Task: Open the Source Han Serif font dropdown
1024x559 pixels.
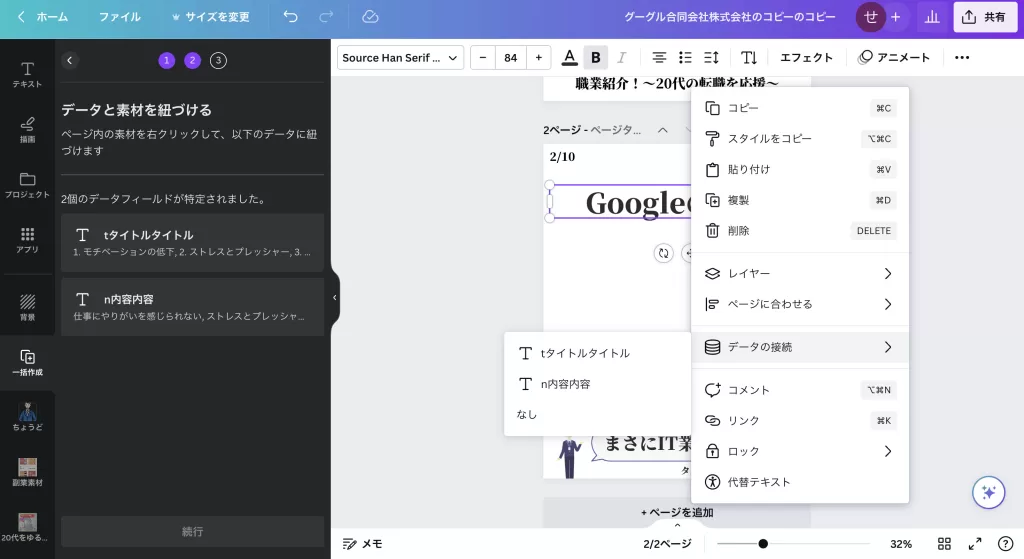Action: 400,57
